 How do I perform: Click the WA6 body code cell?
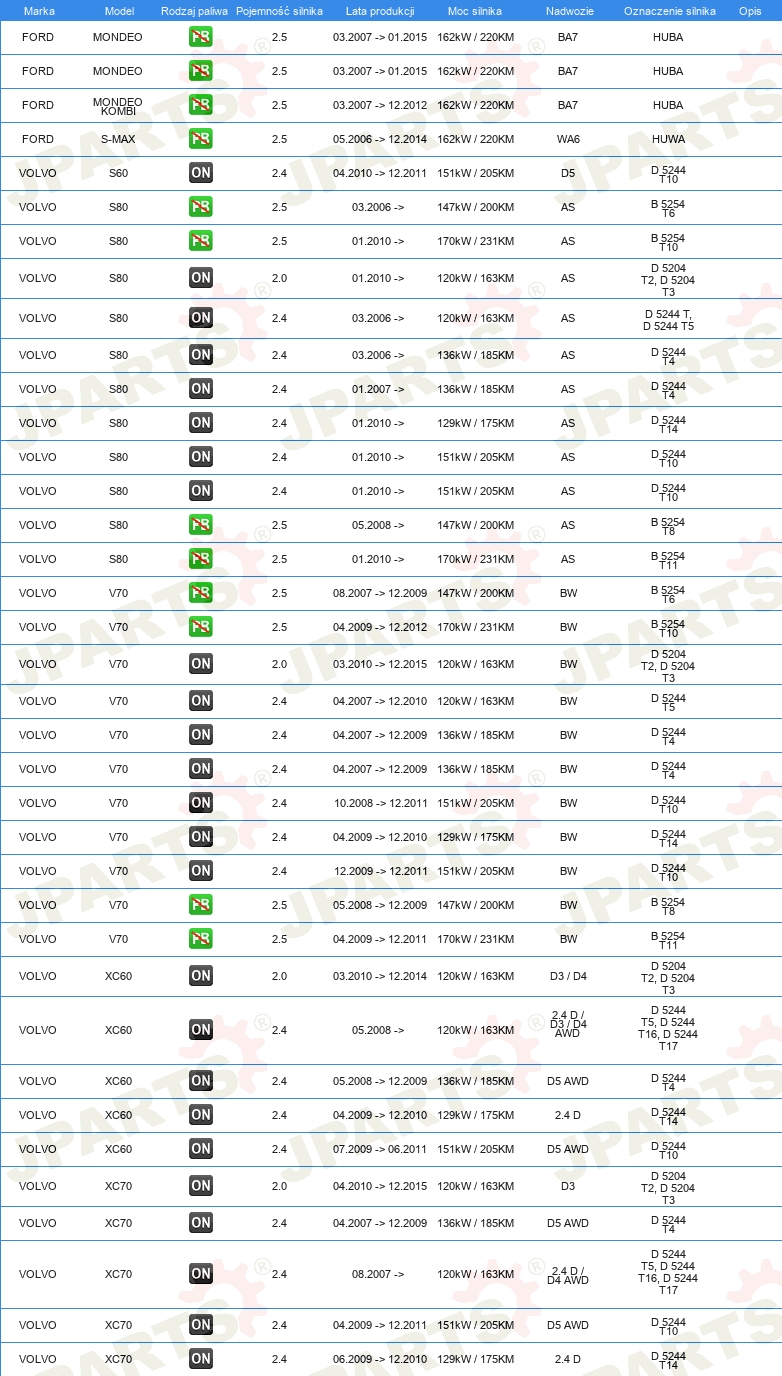click(x=568, y=139)
